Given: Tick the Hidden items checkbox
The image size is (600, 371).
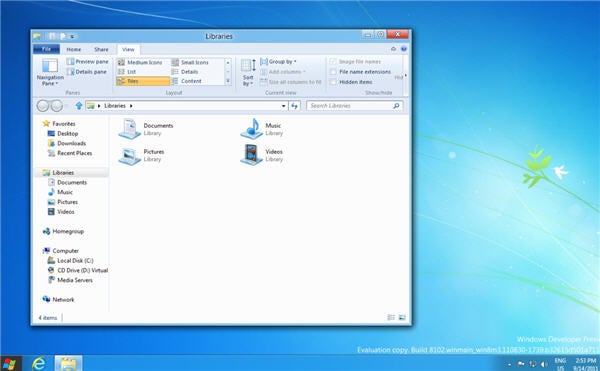Looking at the screenshot, I should 333,82.
